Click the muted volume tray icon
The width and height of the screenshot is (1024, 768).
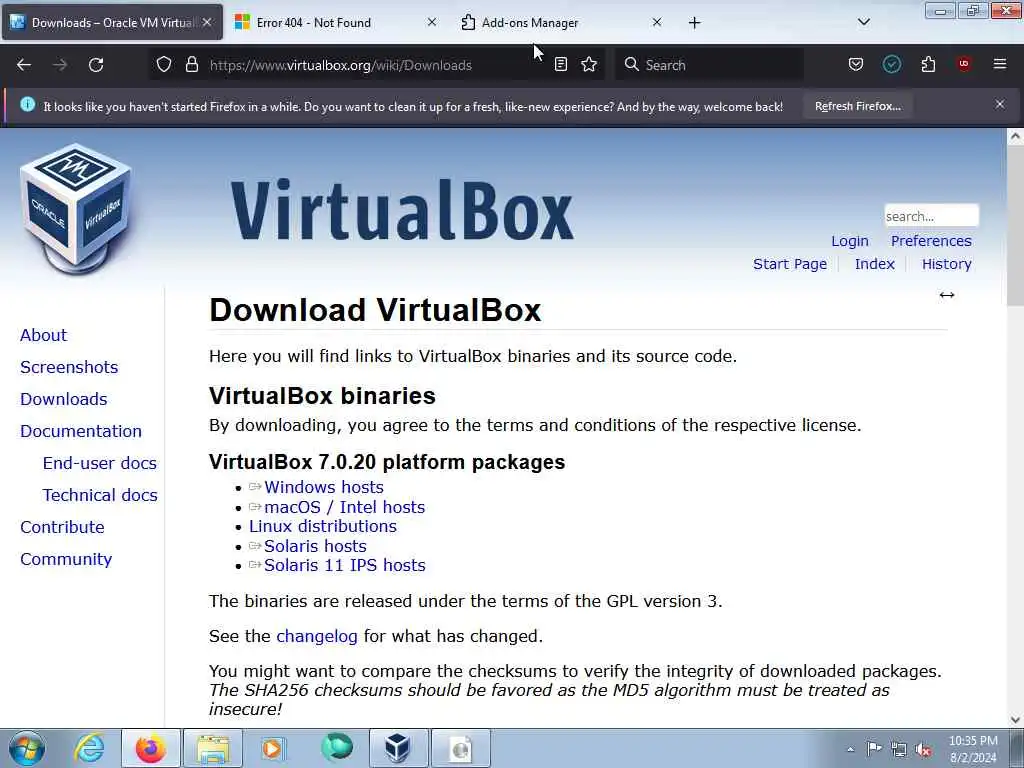pos(923,749)
